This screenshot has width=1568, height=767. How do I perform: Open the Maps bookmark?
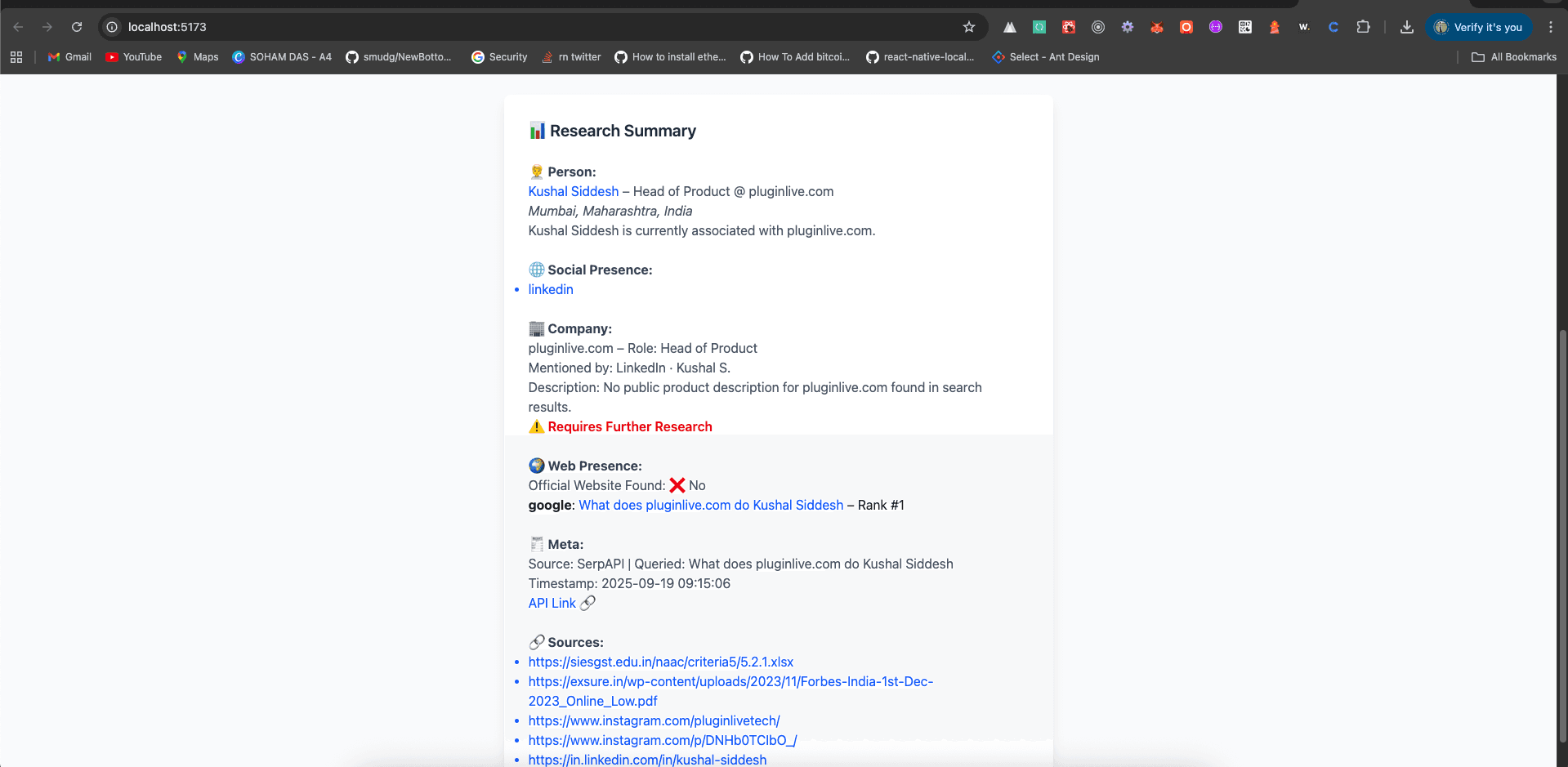(x=198, y=57)
